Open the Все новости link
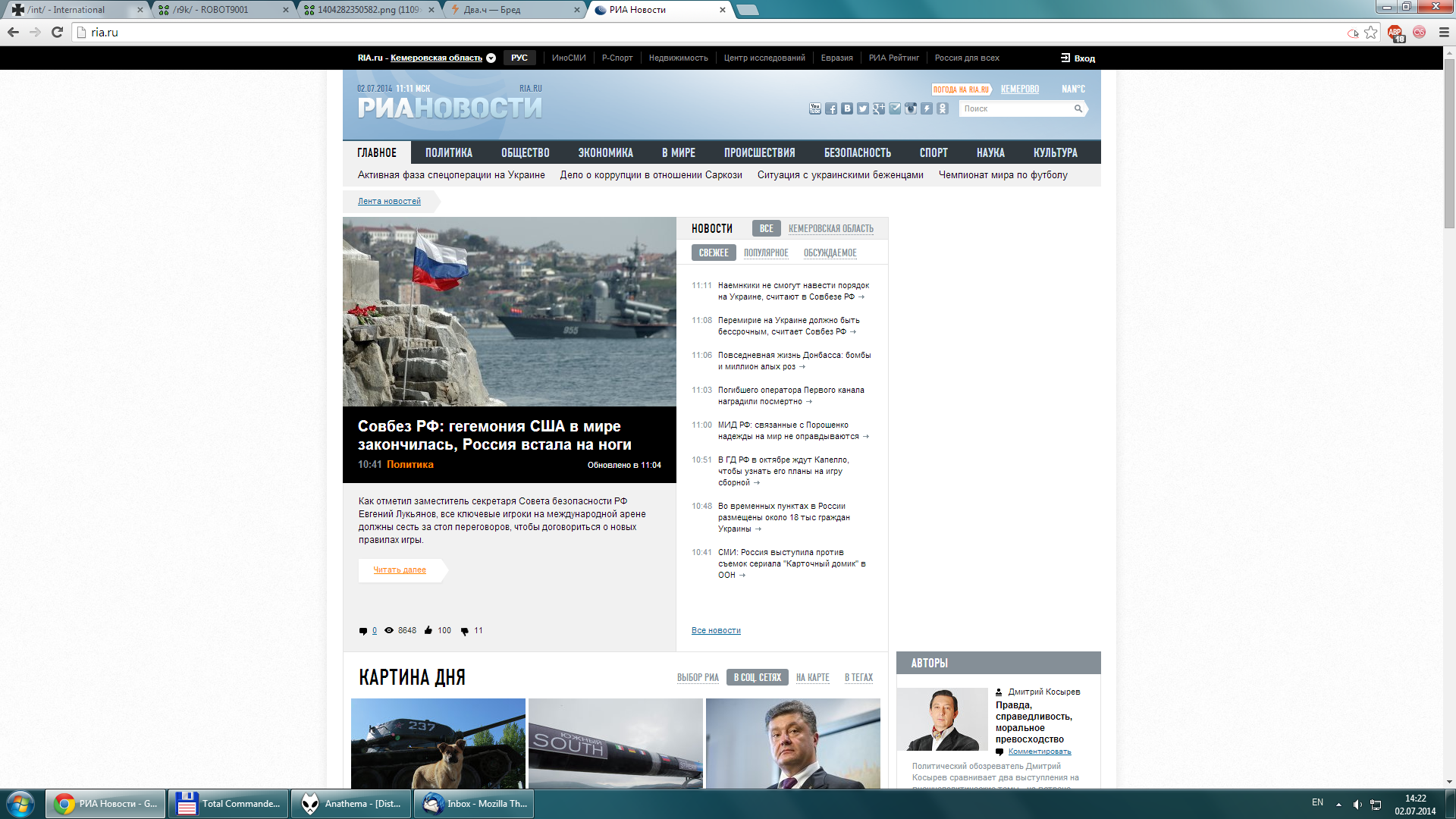This screenshot has height=819, width=1456. (715, 631)
